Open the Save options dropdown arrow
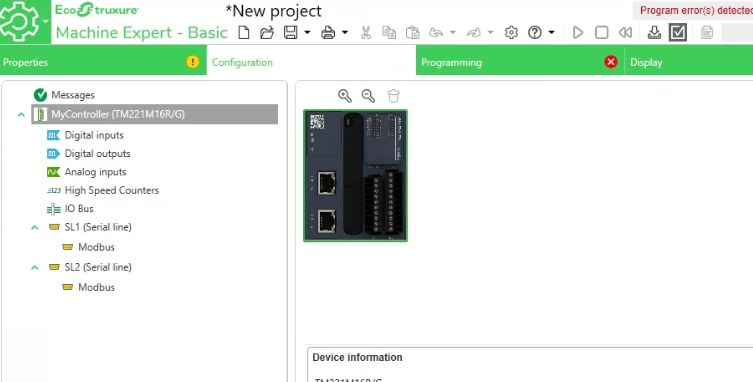 [307, 33]
